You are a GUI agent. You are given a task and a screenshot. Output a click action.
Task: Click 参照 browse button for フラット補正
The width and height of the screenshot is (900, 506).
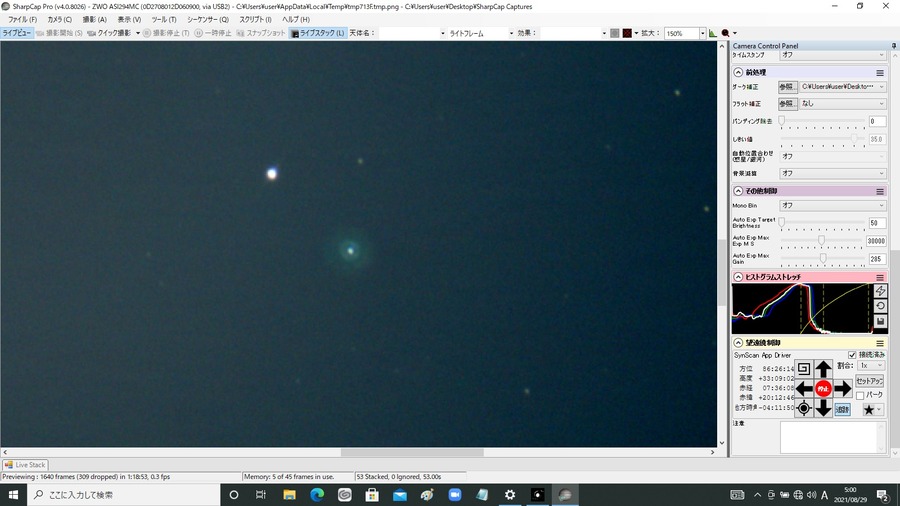point(788,104)
